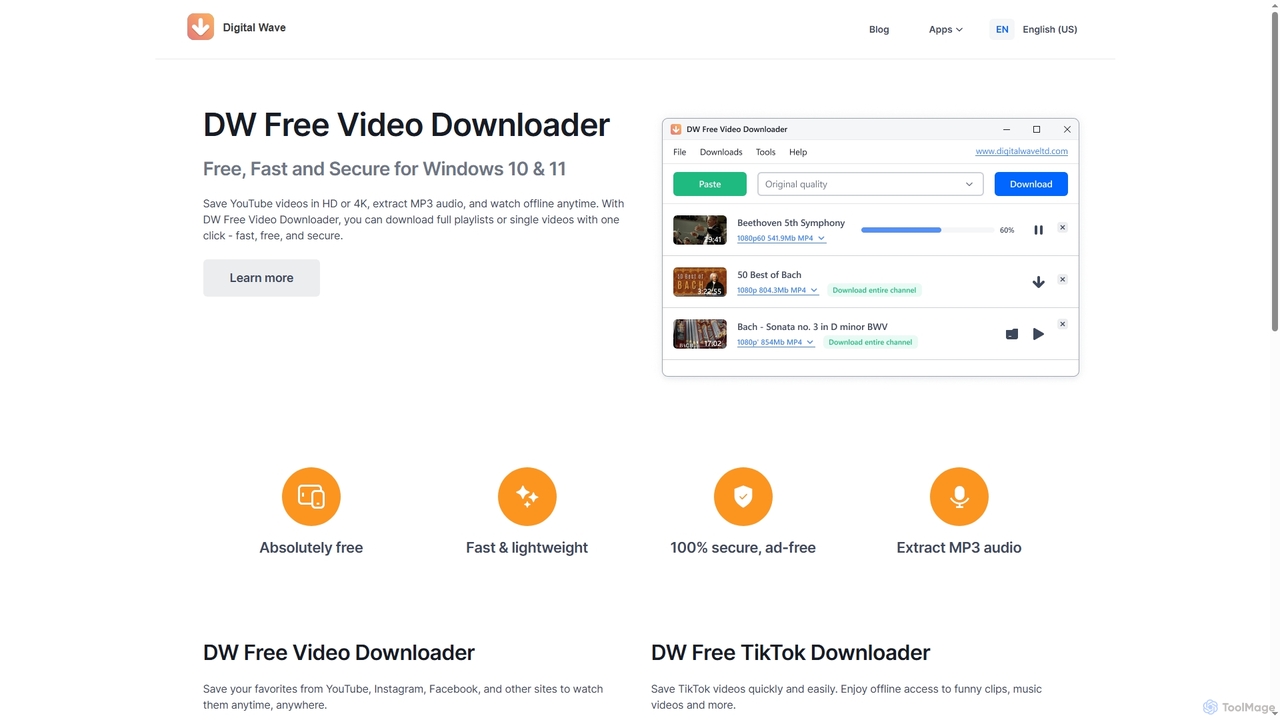Viewport: 1280px width, 720px height.
Task: Click the Digital Wave logo icon
Action: click(200, 26)
